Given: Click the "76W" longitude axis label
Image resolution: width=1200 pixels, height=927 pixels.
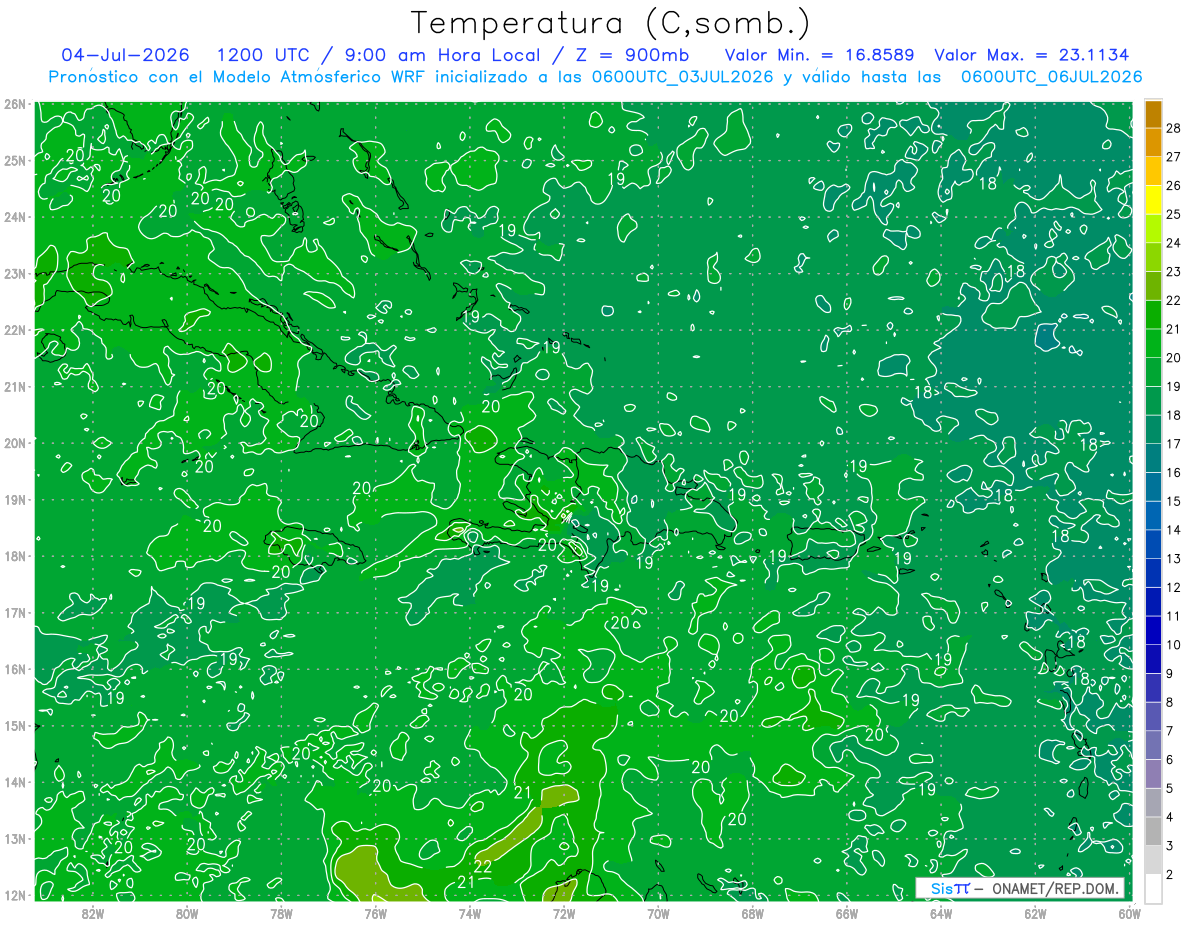Looking at the screenshot, I should coord(375,913).
